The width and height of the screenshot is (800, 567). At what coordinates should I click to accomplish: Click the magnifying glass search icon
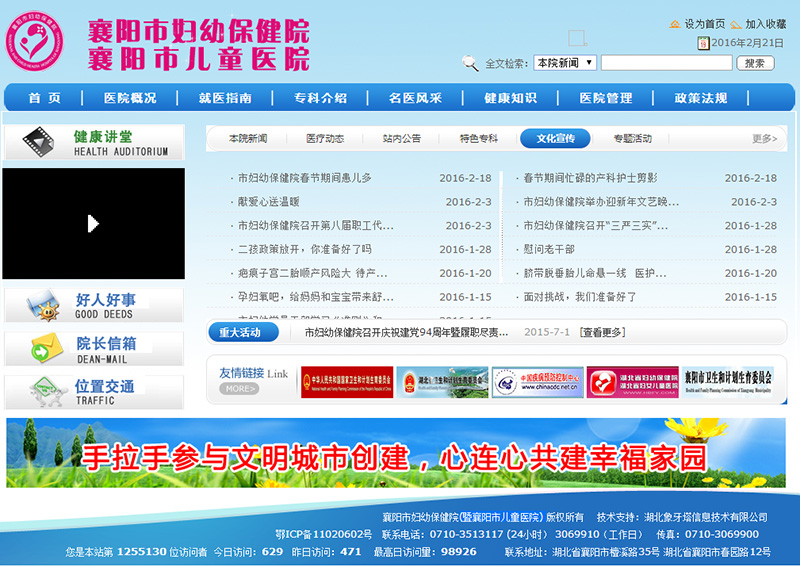pos(470,63)
